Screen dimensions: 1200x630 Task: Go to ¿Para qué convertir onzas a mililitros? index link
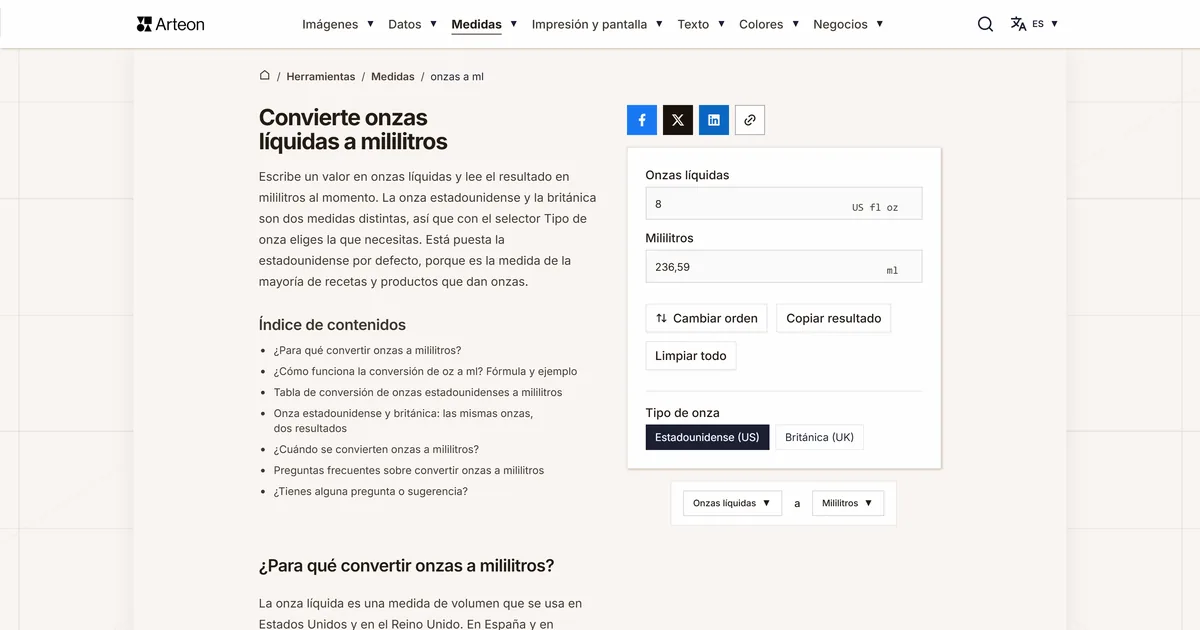(x=367, y=350)
